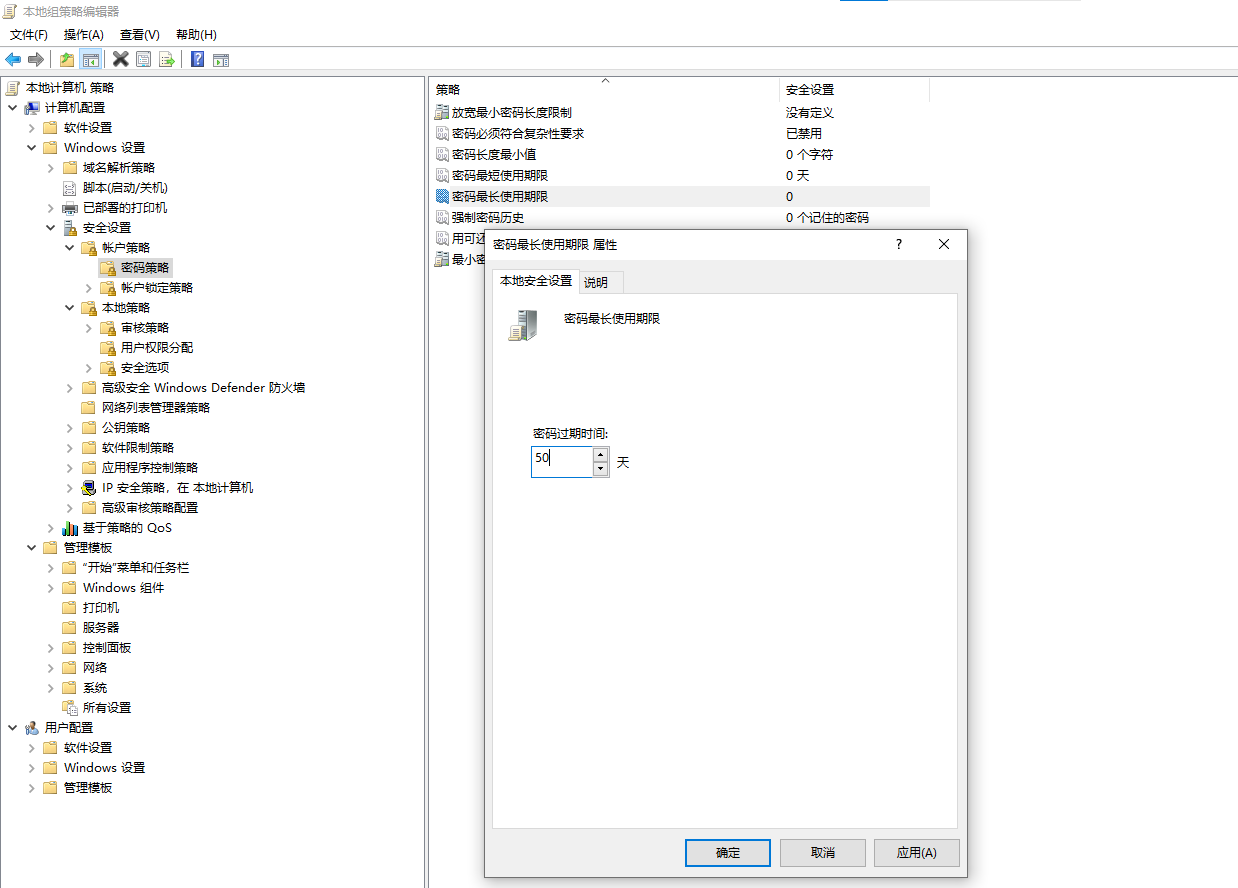Click the Forward arrow toolbar icon
Viewport: 1238px width, 888px height.
(x=36, y=59)
